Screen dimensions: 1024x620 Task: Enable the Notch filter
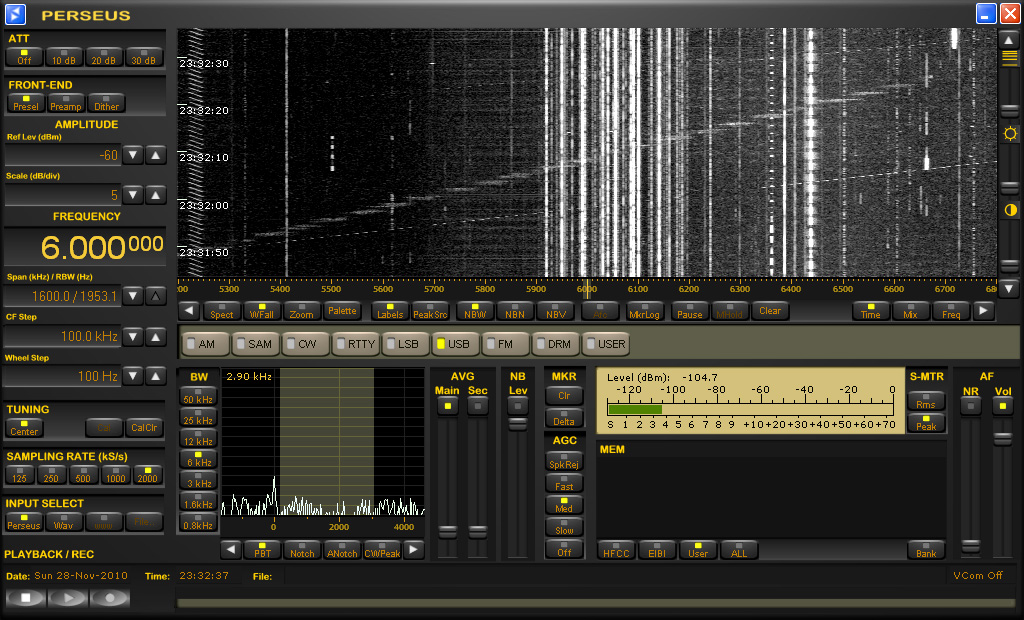pos(302,550)
